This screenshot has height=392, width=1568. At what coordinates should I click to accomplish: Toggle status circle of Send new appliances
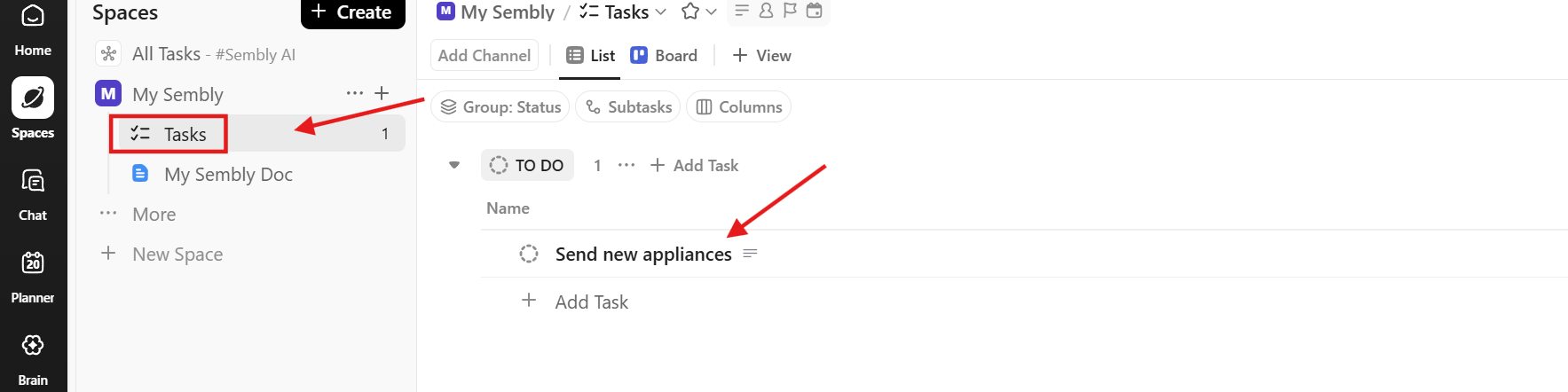pyautogui.click(x=529, y=254)
